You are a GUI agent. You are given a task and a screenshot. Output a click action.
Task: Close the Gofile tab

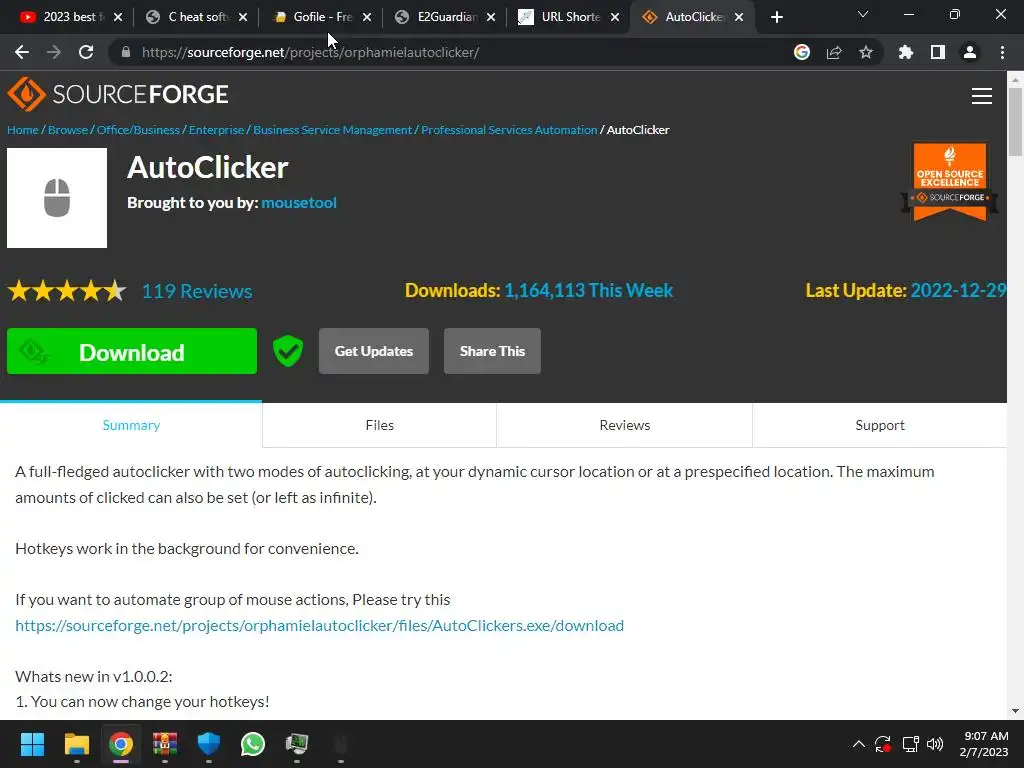pos(367,17)
